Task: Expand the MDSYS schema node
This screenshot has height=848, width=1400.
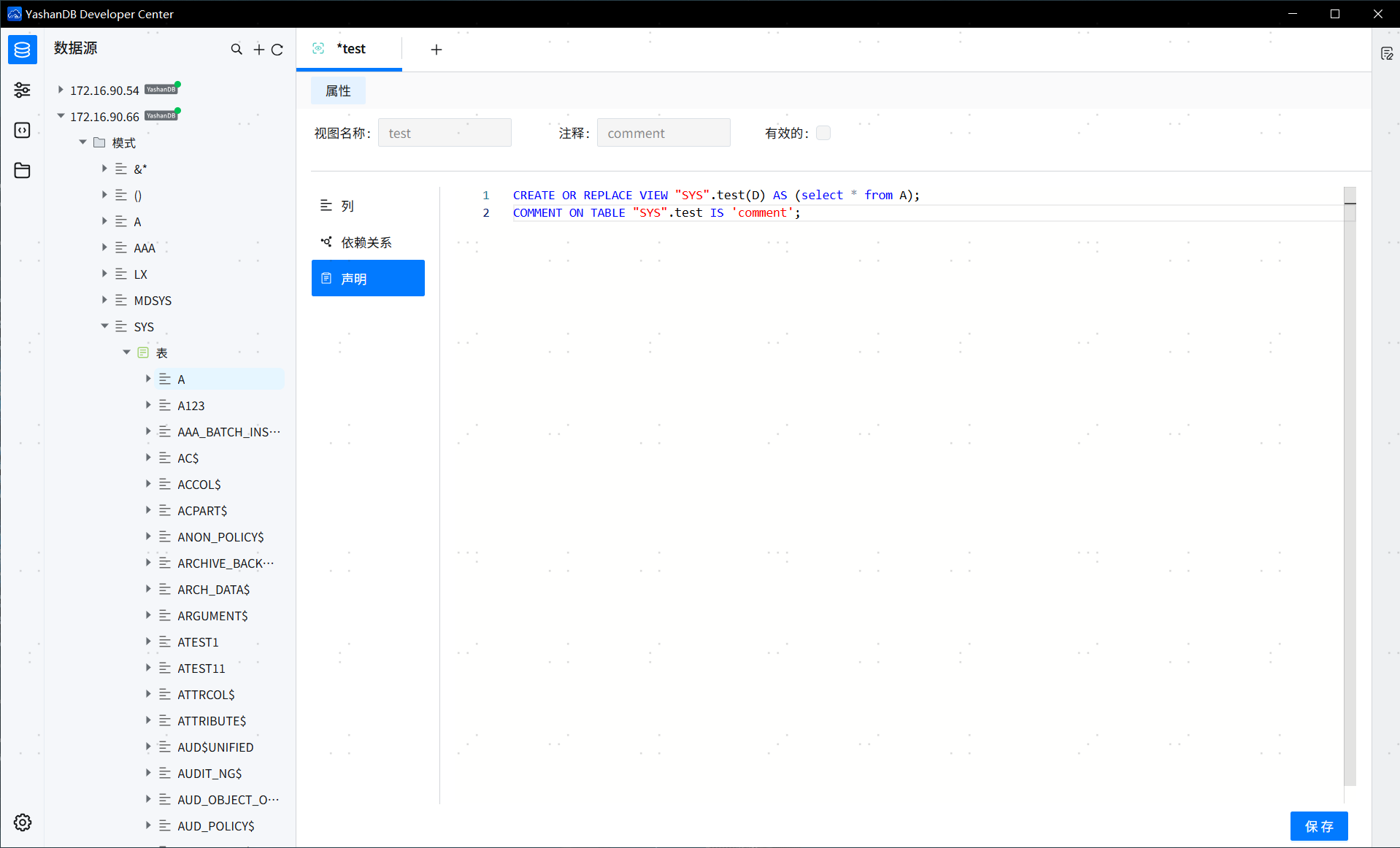Action: [104, 300]
